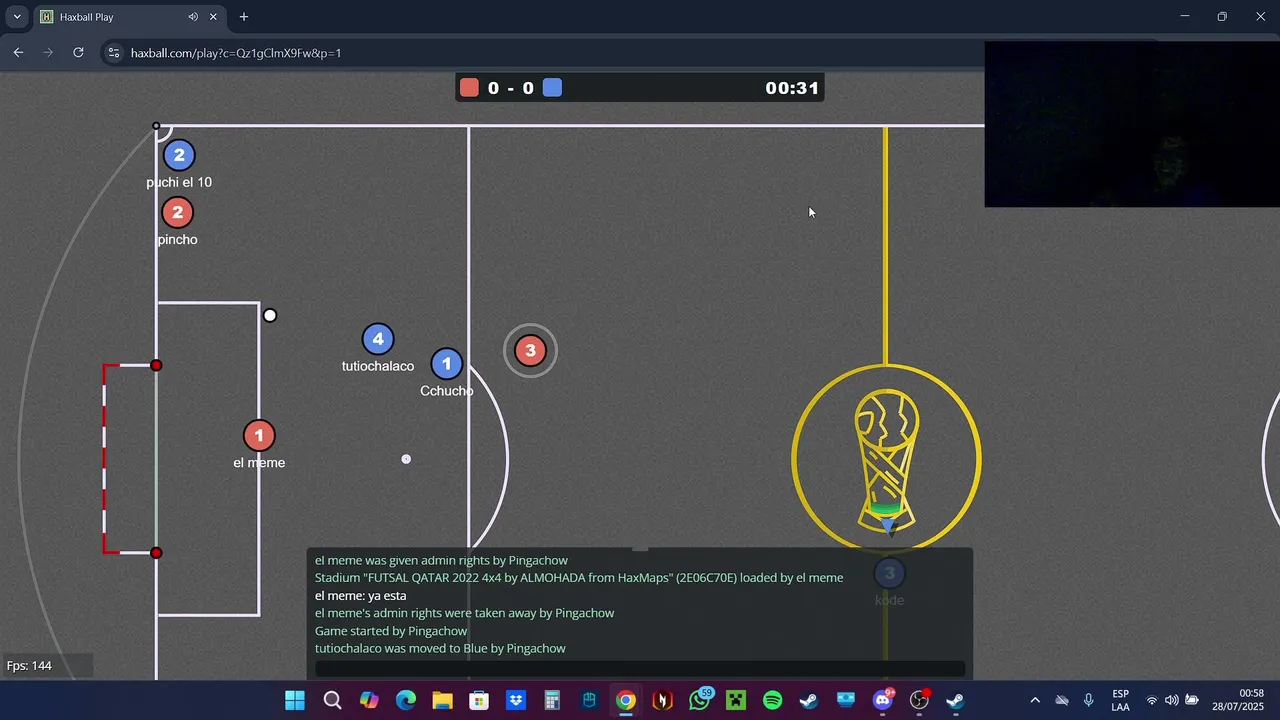
Task: Click red player 2 pincho
Action: (177, 212)
